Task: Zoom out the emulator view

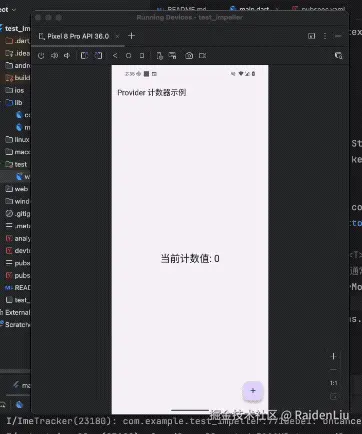Action: pyautogui.click(x=333, y=370)
